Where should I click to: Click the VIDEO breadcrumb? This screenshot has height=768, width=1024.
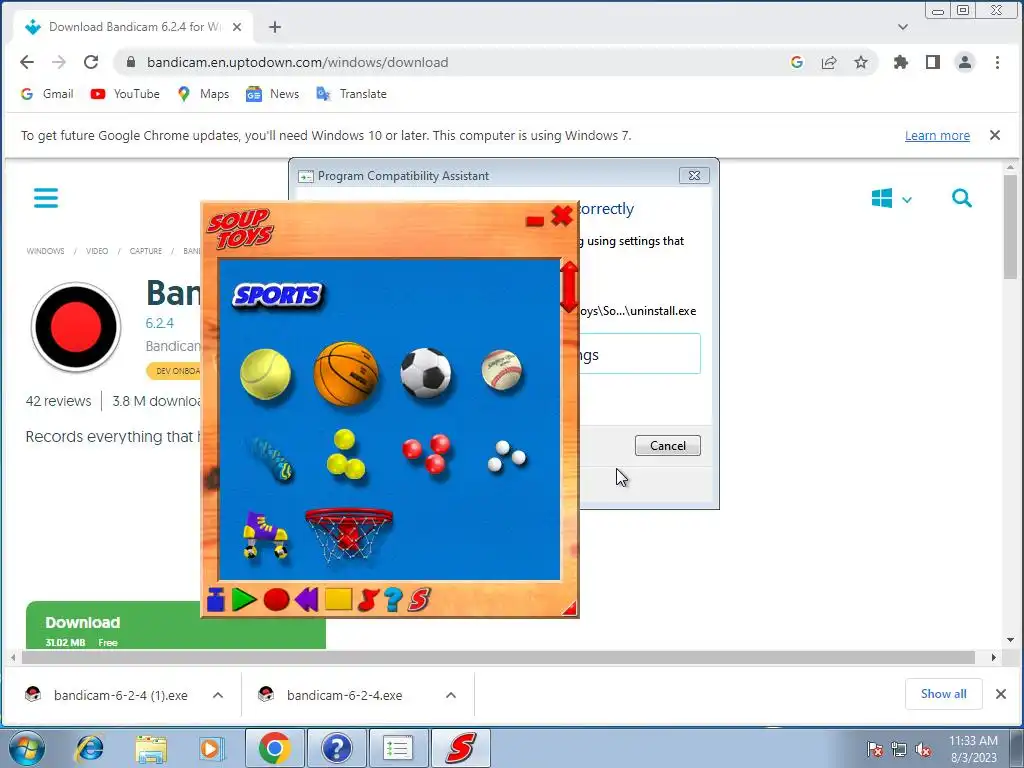[97, 251]
